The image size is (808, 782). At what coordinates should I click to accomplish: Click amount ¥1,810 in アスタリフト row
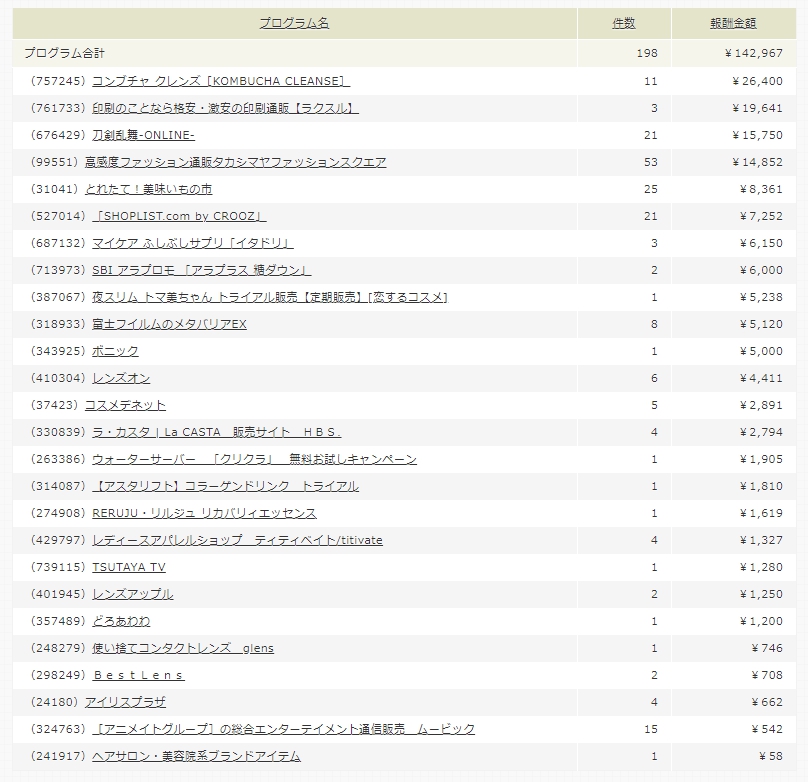pyautogui.click(x=761, y=486)
